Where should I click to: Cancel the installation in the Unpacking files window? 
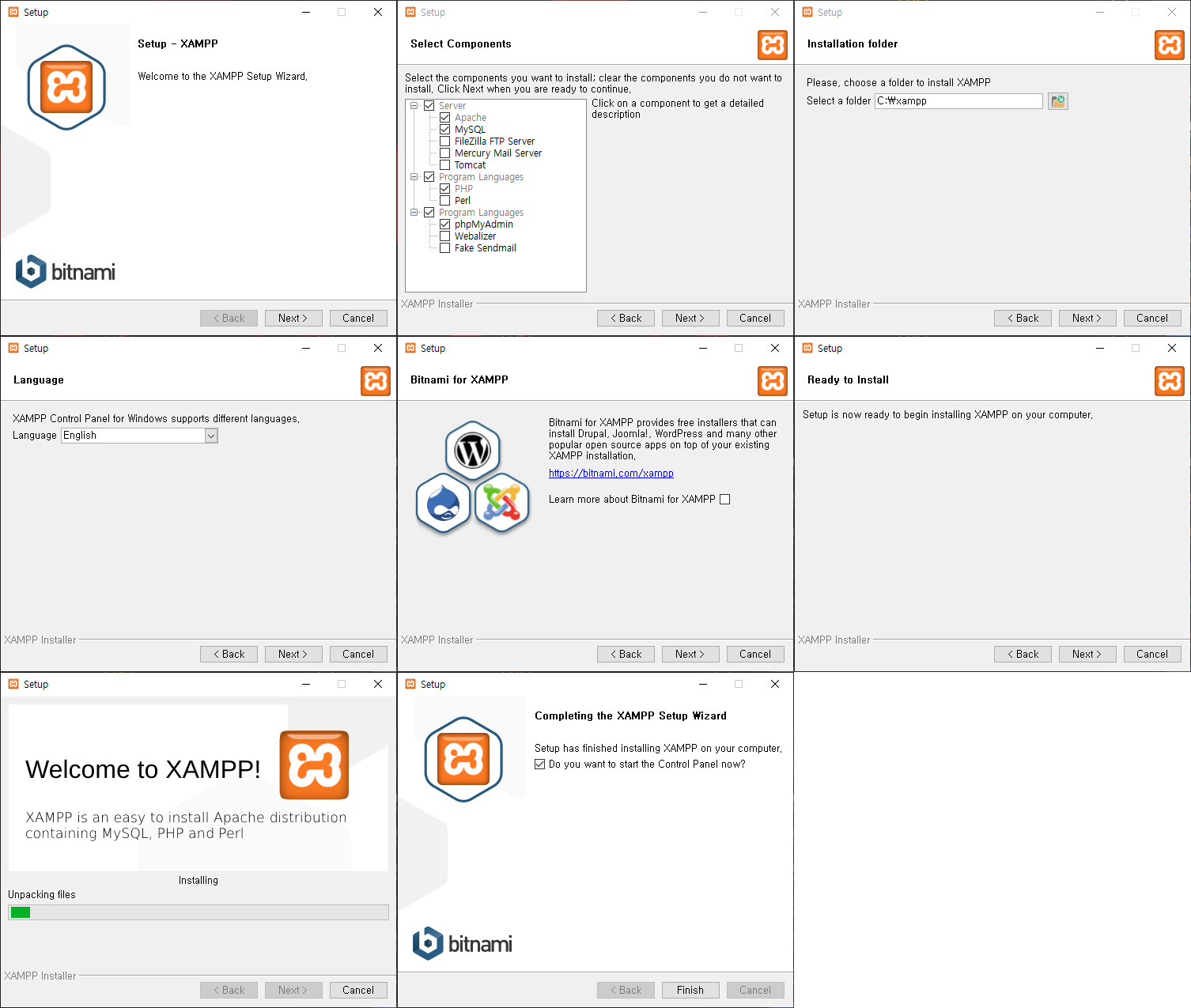click(358, 991)
